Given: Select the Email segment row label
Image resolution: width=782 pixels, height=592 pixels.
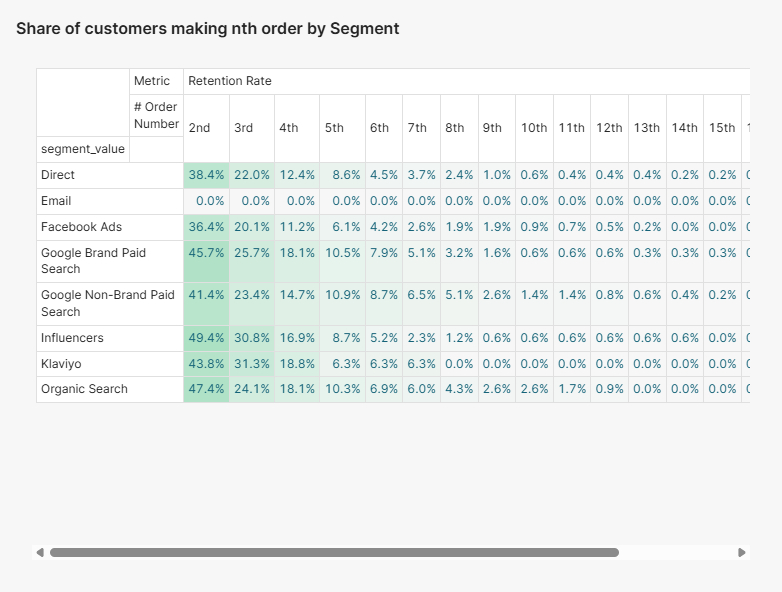Looking at the screenshot, I should [x=56, y=201].
